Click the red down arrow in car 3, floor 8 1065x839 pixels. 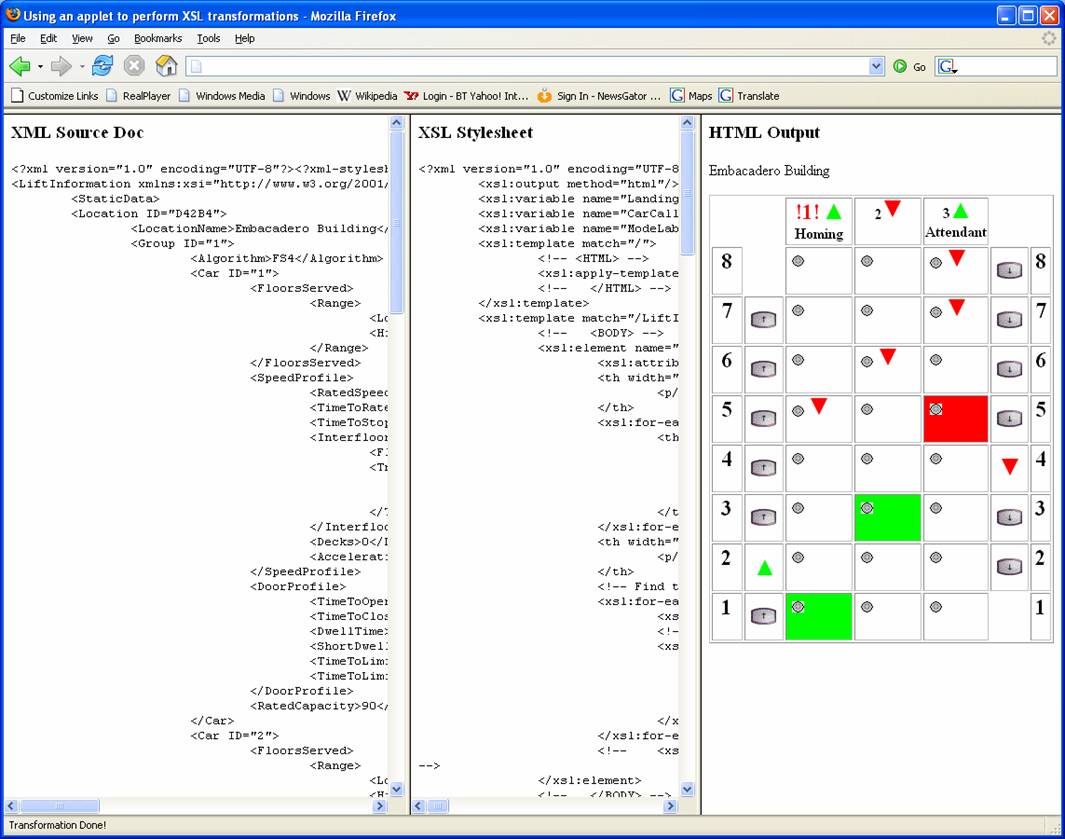[x=957, y=257]
